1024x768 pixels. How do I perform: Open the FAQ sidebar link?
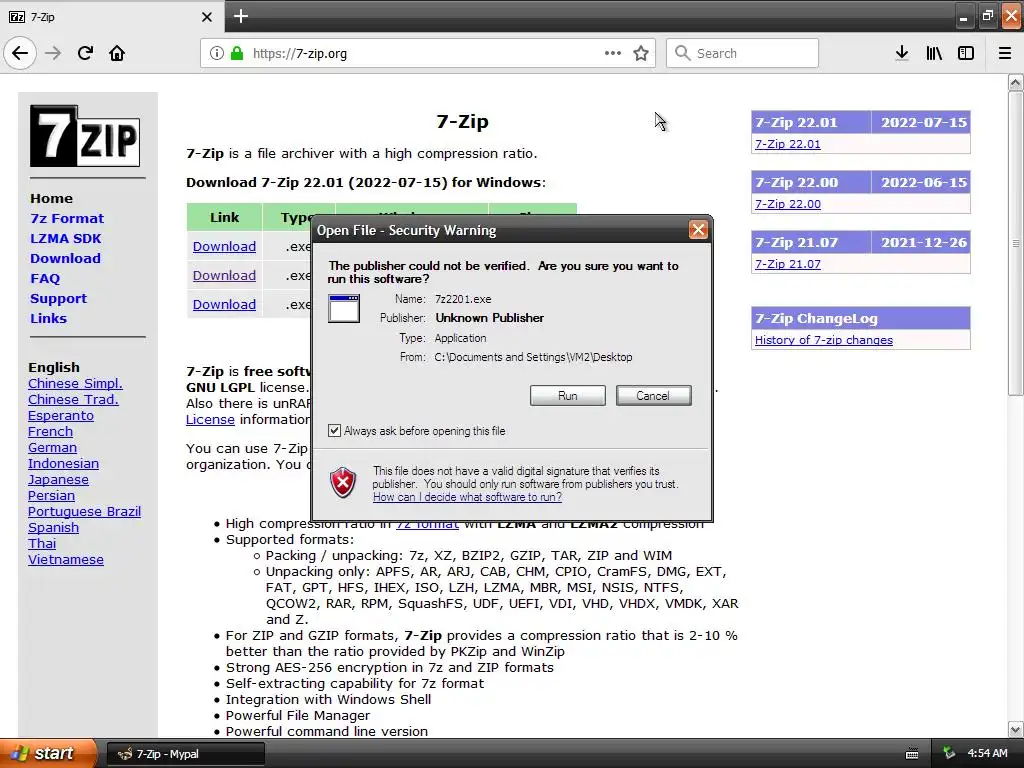click(x=45, y=279)
